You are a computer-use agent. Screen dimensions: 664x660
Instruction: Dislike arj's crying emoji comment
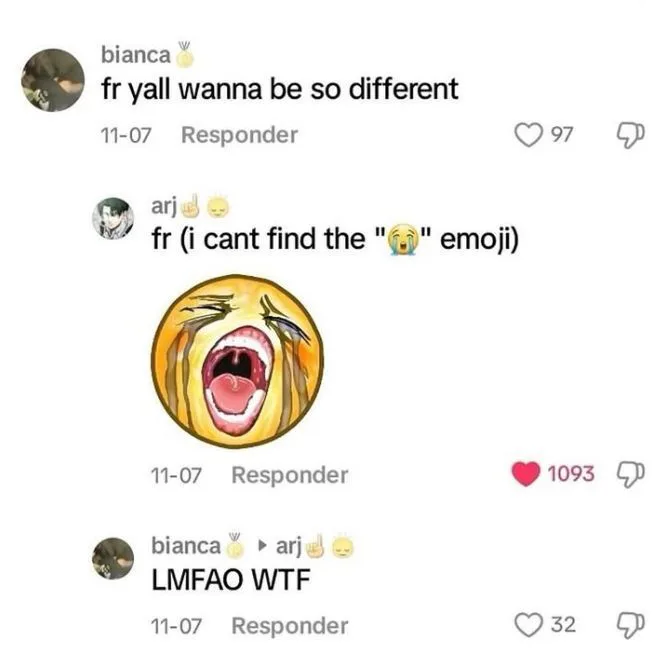(x=631, y=475)
